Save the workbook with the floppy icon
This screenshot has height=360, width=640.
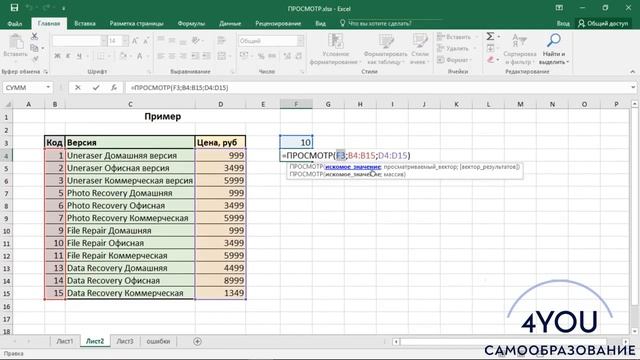click(14, 8)
